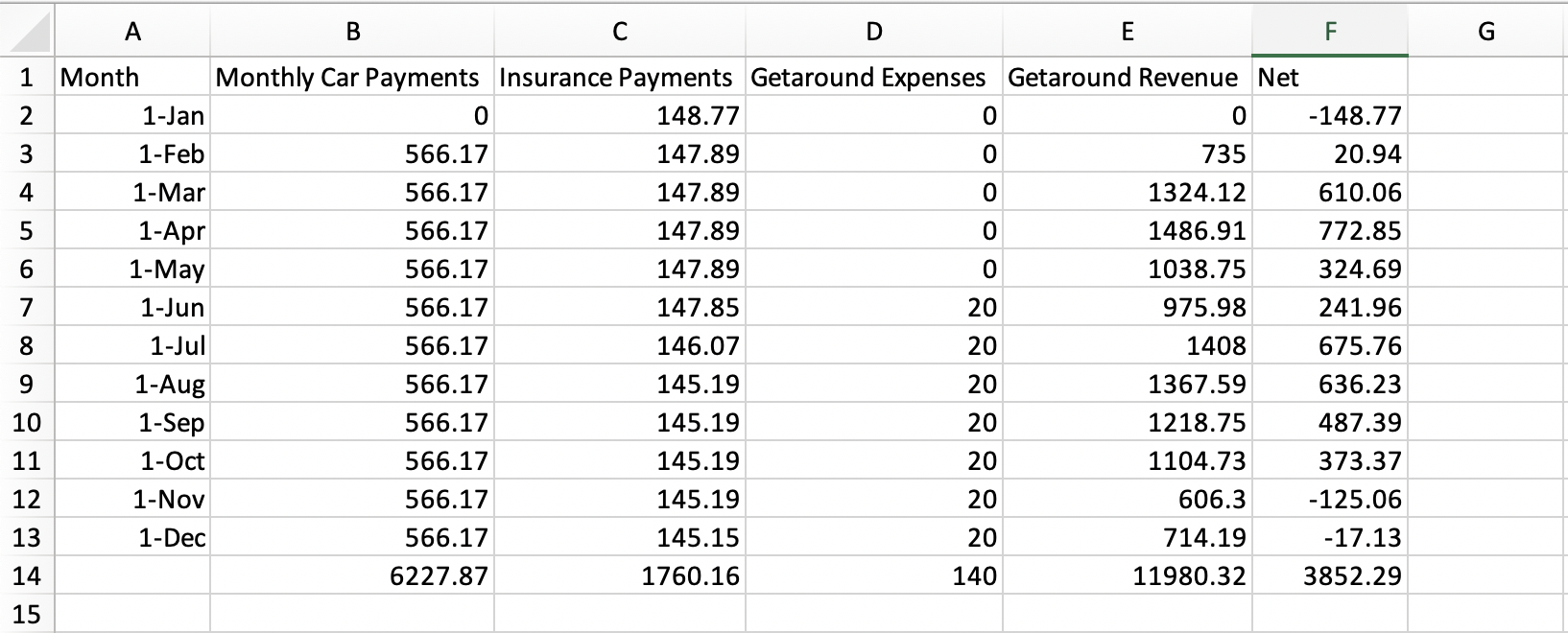Select the total car payments cell 6227.87

tap(352, 575)
